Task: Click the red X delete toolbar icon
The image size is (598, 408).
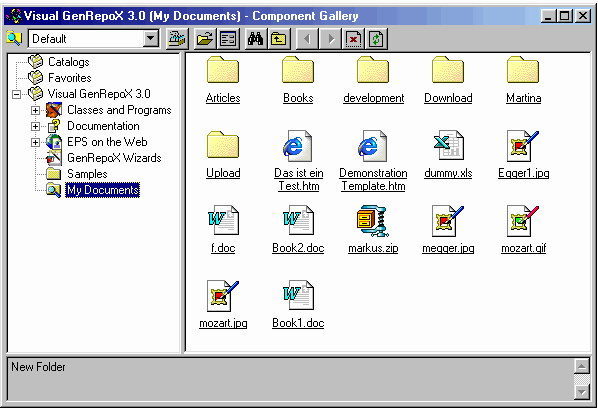Action: click(354, 39)
